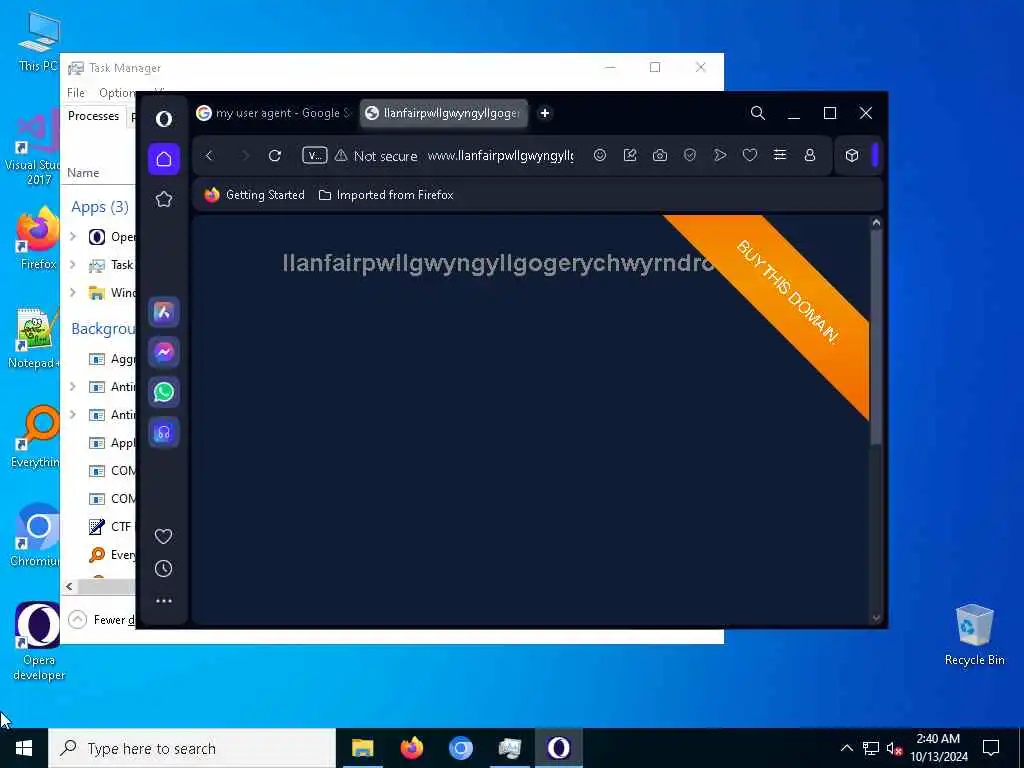This screenshot has width=1024, height=768.
Task: Open Easy Setup sliders icon
Action: (x=780, y=155)
